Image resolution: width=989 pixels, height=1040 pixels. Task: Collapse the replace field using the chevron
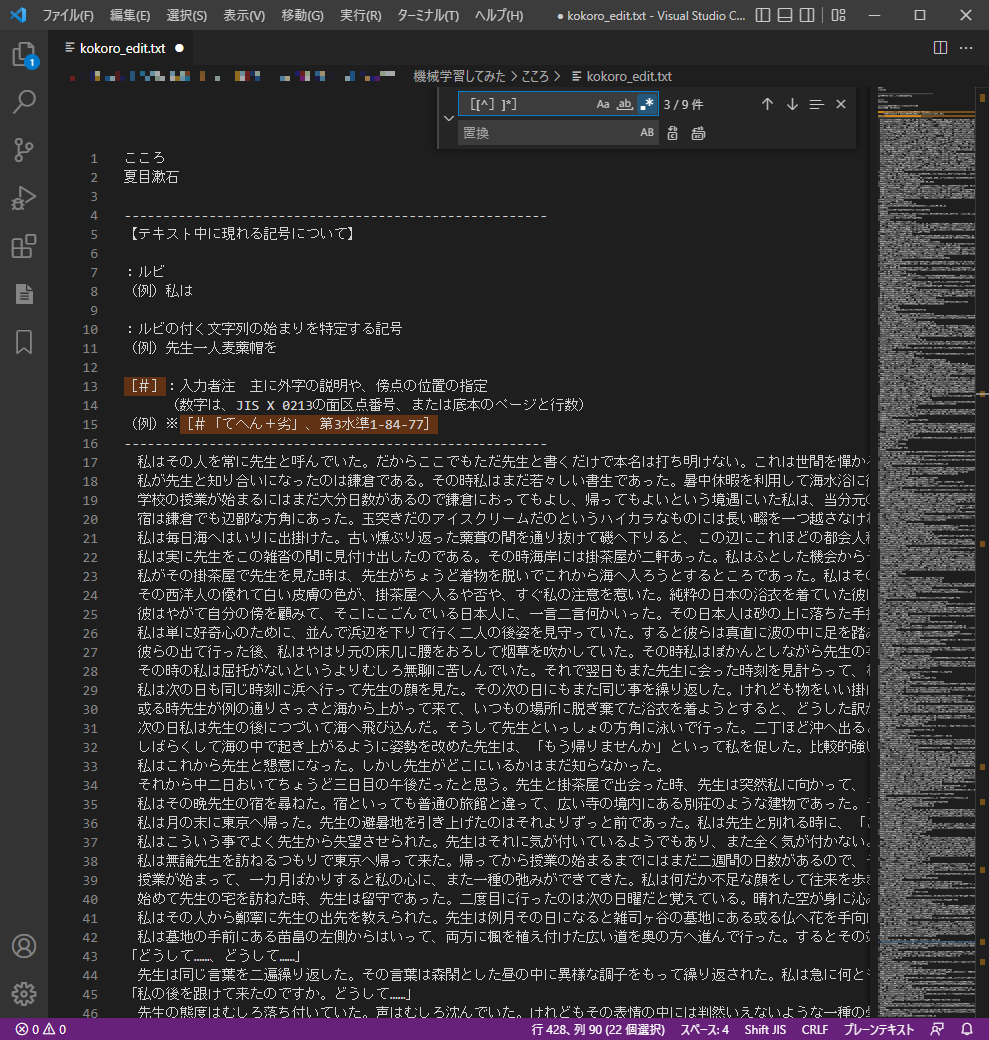click(x=448, y=118)
